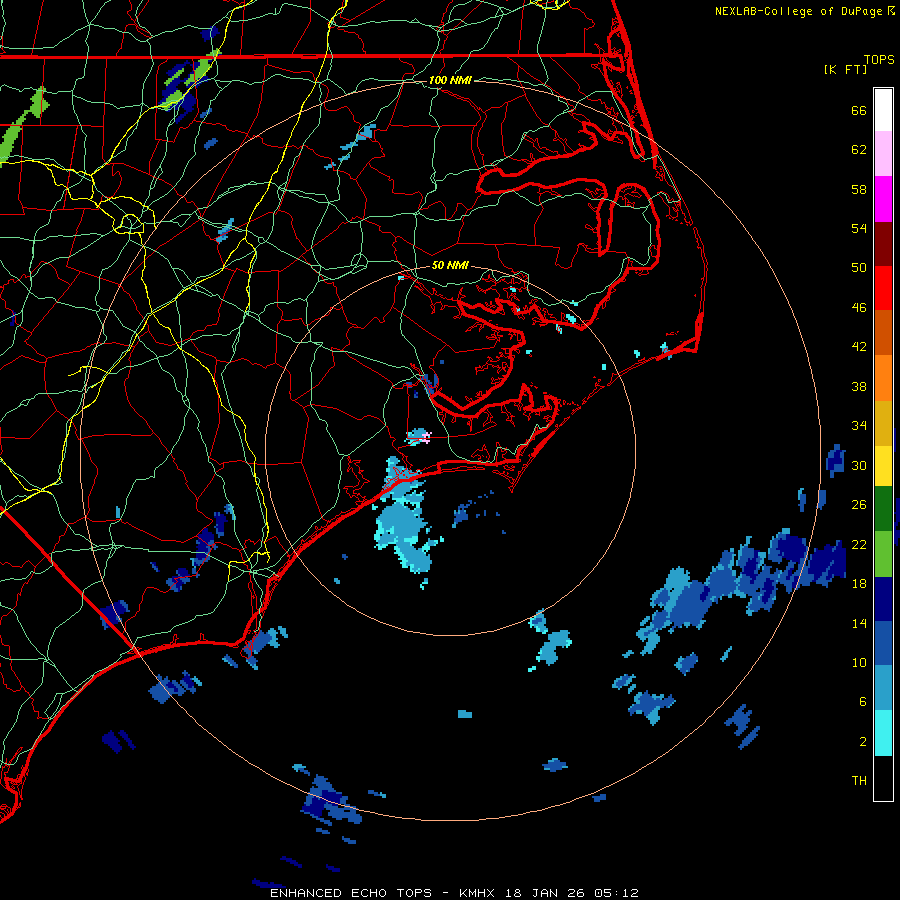Click the yellow 30 kft legend swatch
This screenshot has height=900, width=900.
coord(883,466)
